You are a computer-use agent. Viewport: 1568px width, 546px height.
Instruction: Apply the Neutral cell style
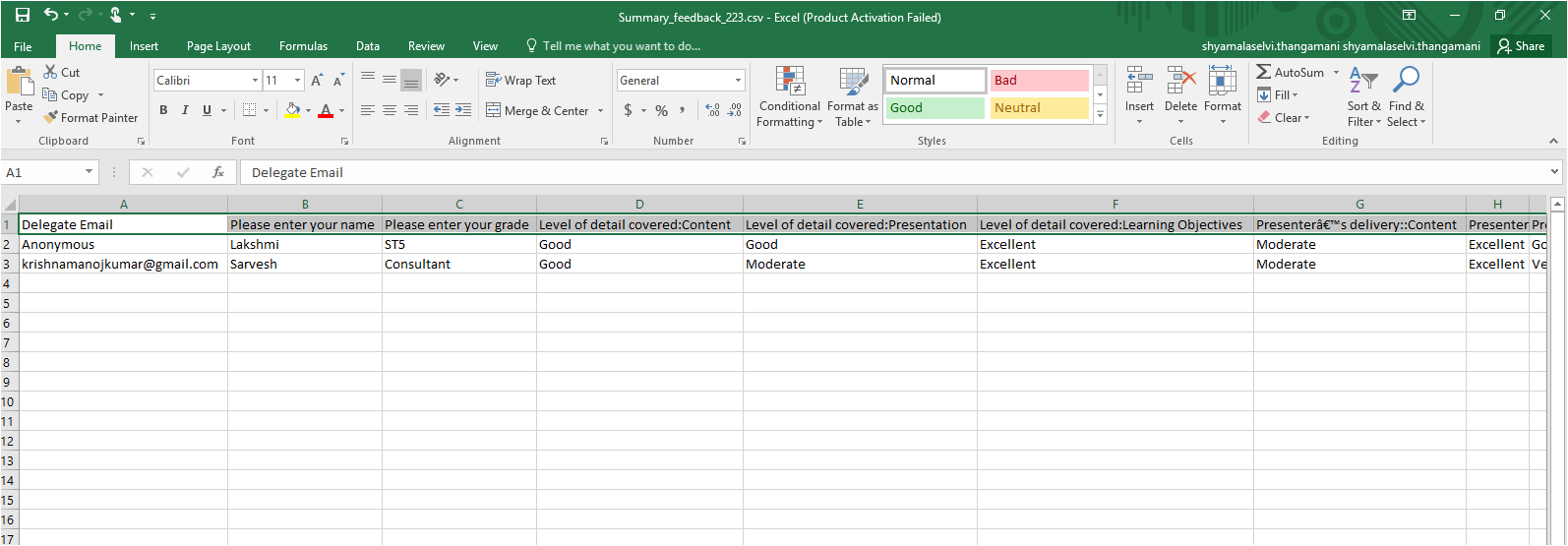(x=1040, y=108)
